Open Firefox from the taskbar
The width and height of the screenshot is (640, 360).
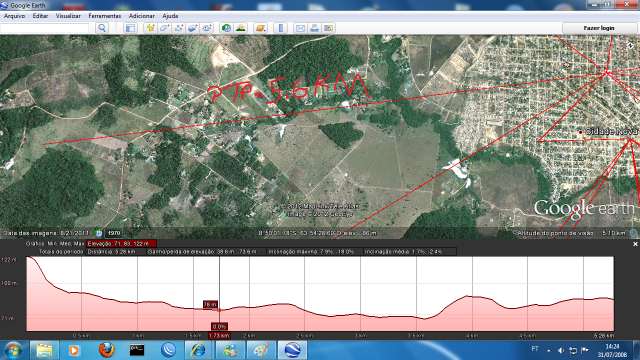pyautogui.click(x=106, y=350)
